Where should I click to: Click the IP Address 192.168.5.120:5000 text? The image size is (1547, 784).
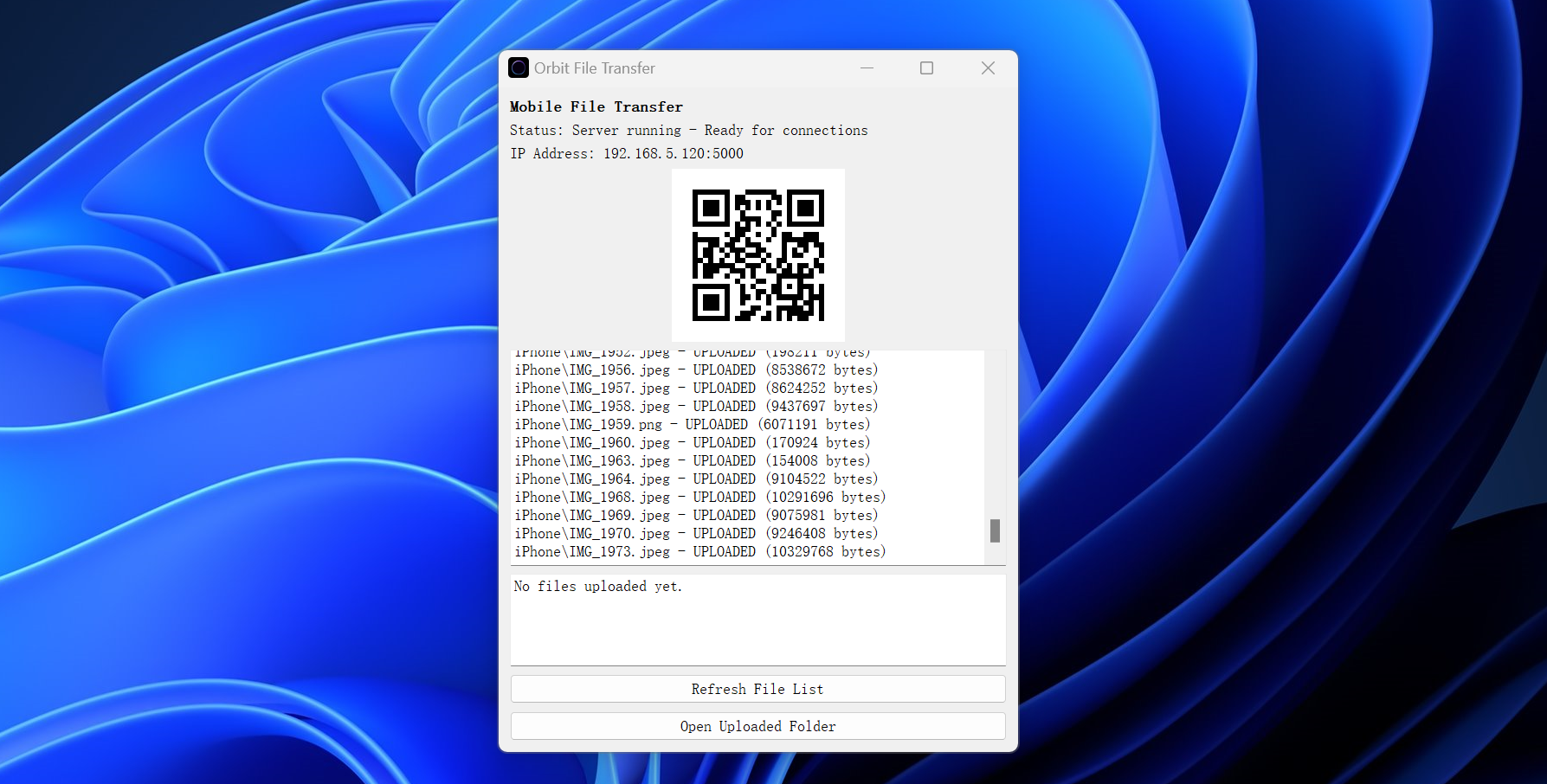627,153
